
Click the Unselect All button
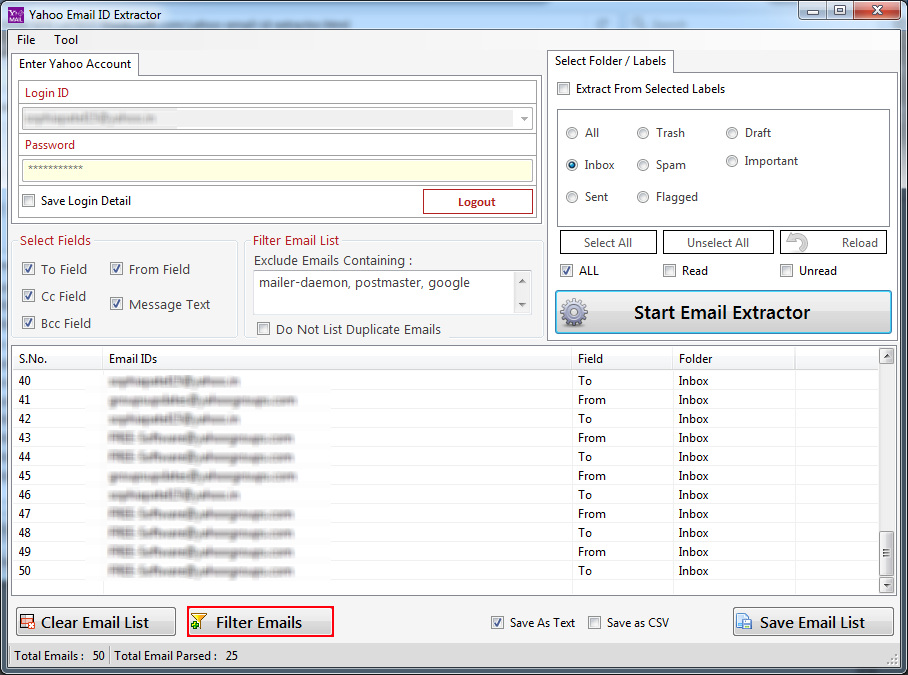click(718, 243)
